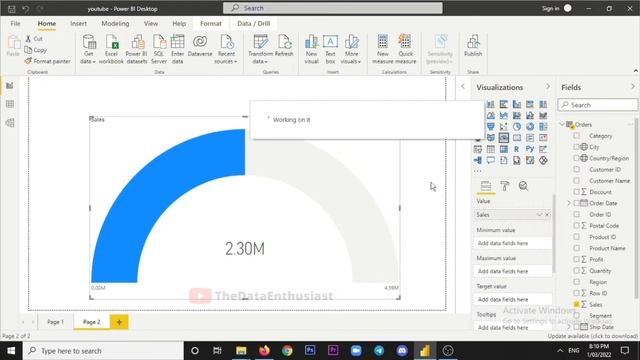Switch to the View ribbon tab
Image resolution: width=640 pixels, height=360 pixels.
(151, 24)
